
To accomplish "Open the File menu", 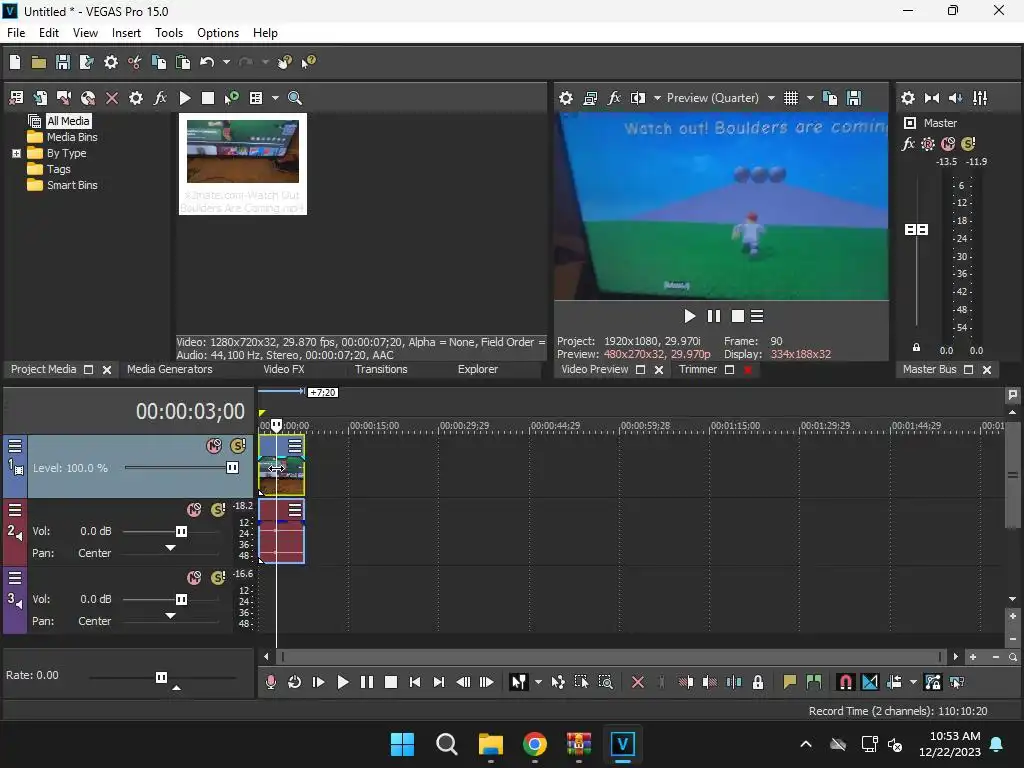I will 16,33.
